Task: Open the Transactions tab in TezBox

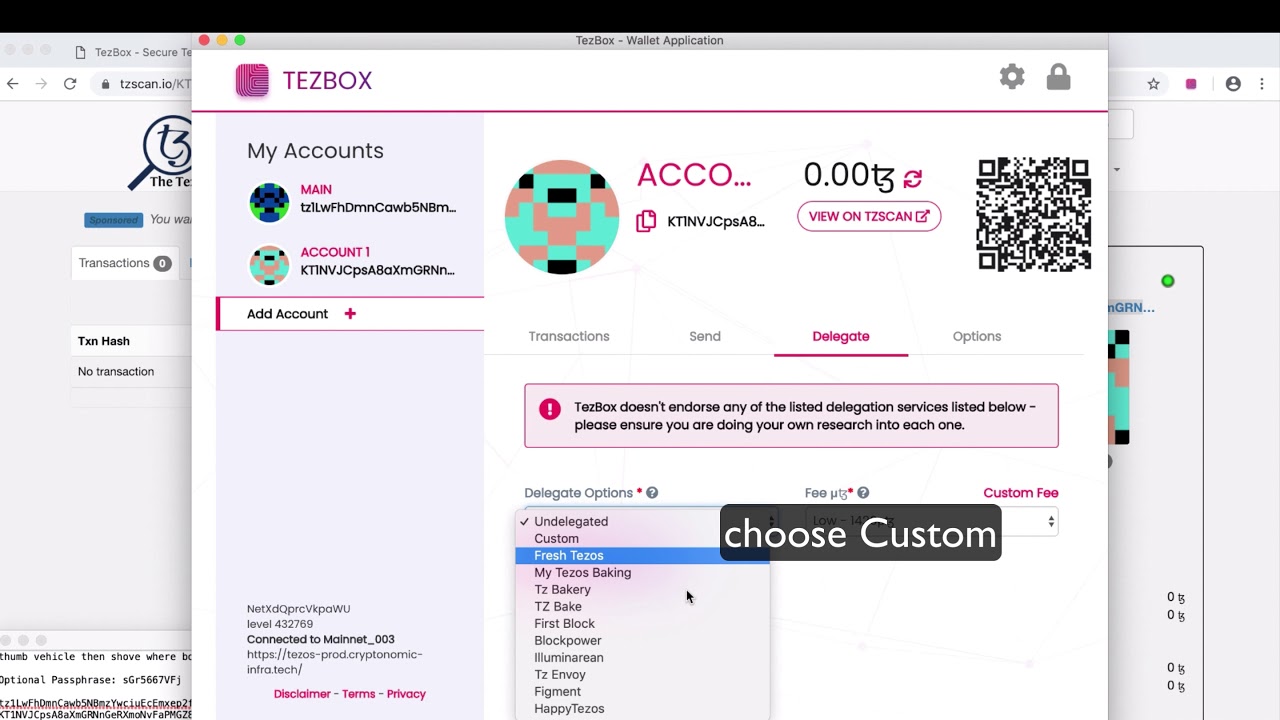Action: tap(569, 336)
